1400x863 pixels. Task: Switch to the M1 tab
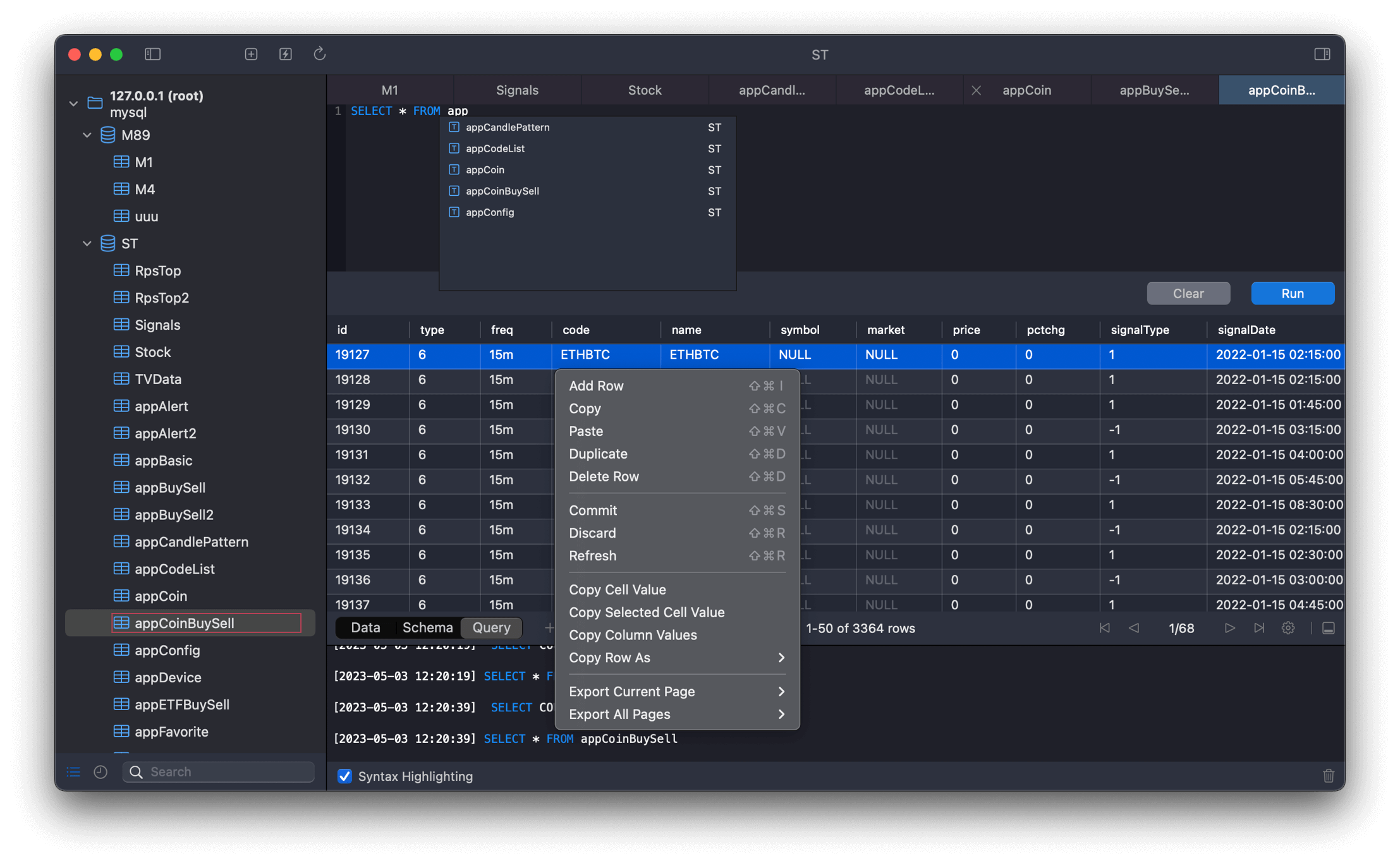390,90
